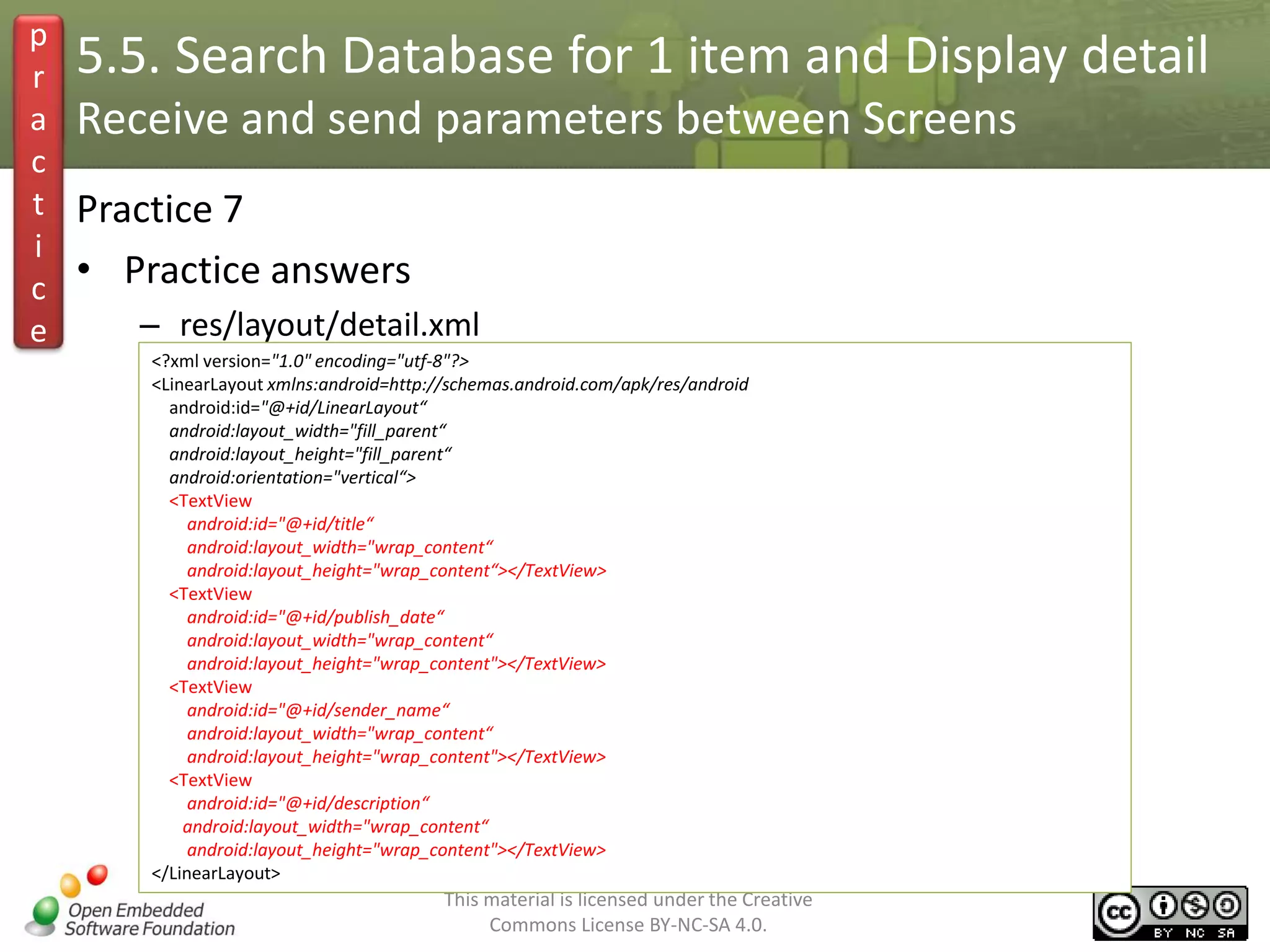The image size is (1270, 952).
Task: Click the red vertical 'practice' label
Action: click(x=38, y=182)
